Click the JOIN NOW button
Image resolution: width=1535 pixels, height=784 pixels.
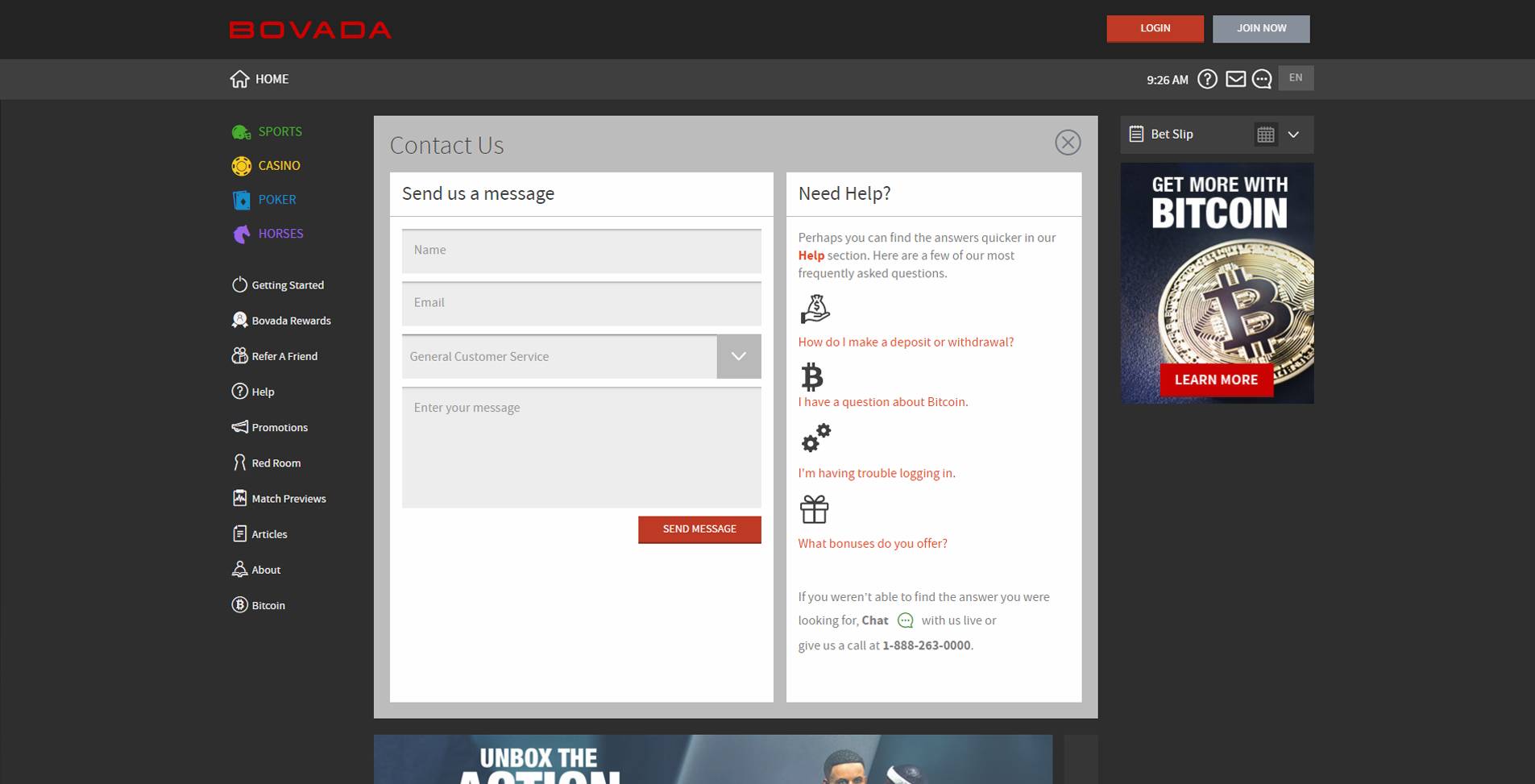(x=1261, y=28)
